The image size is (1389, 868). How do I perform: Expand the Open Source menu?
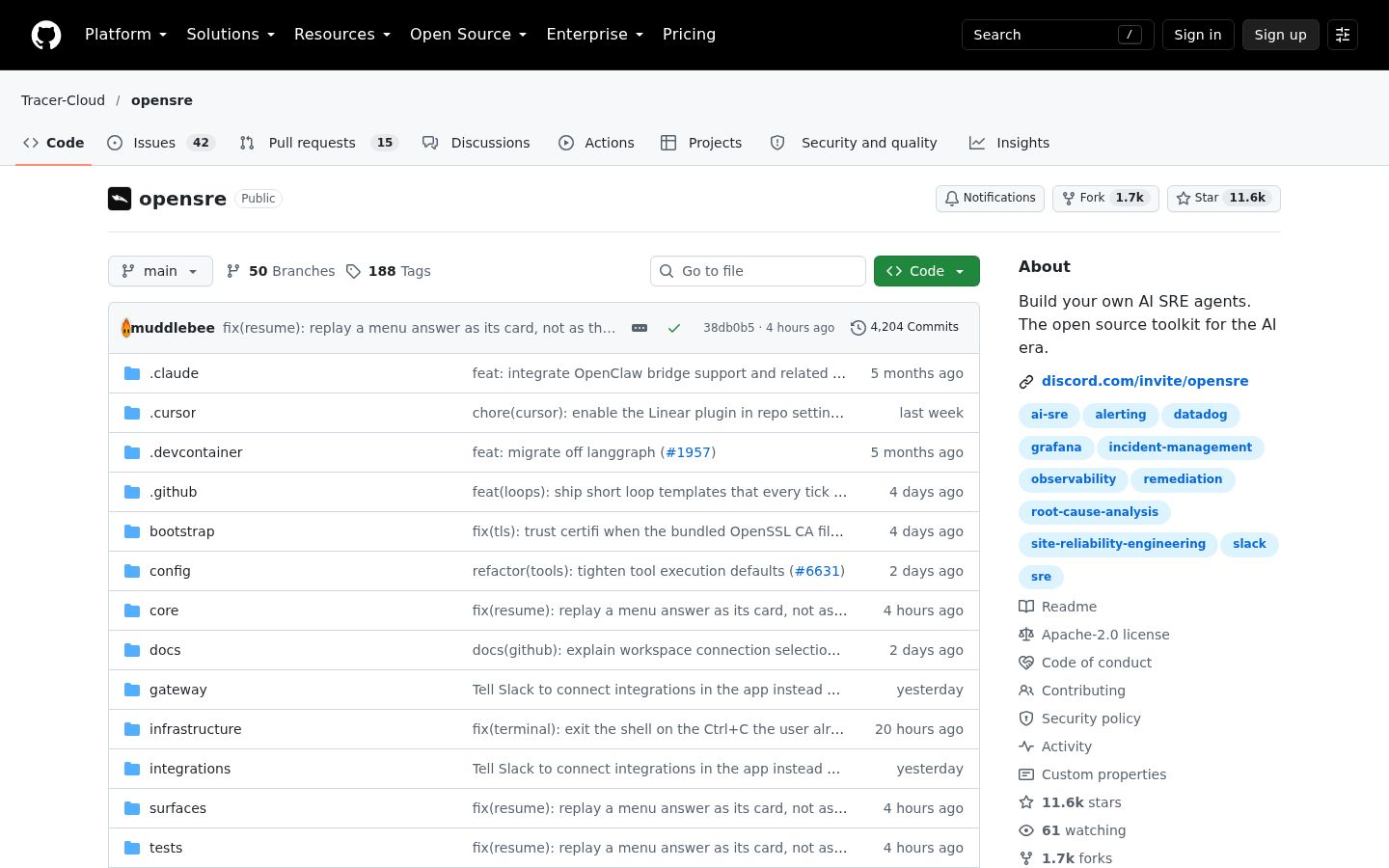468,35
